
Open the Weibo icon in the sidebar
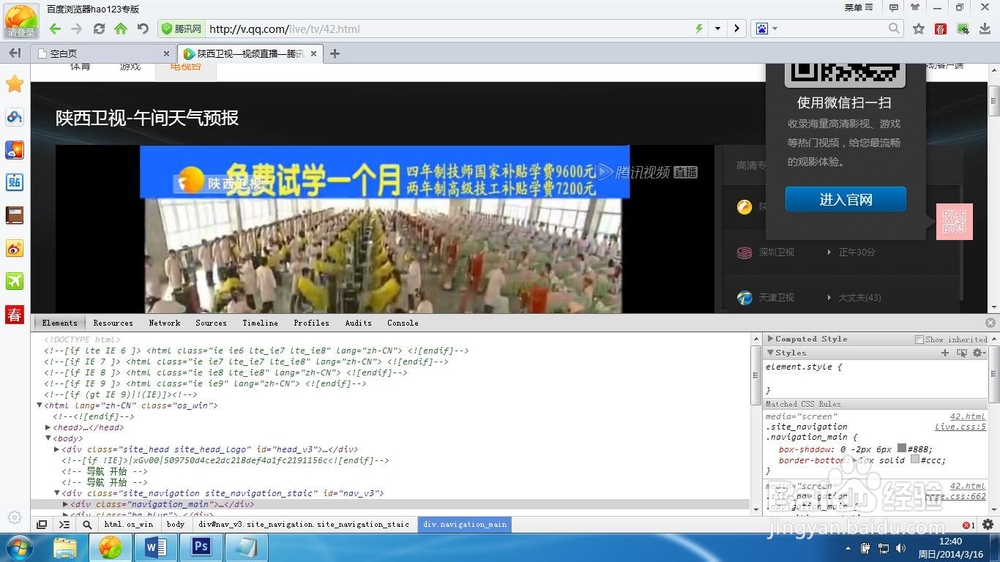[14, 248]
